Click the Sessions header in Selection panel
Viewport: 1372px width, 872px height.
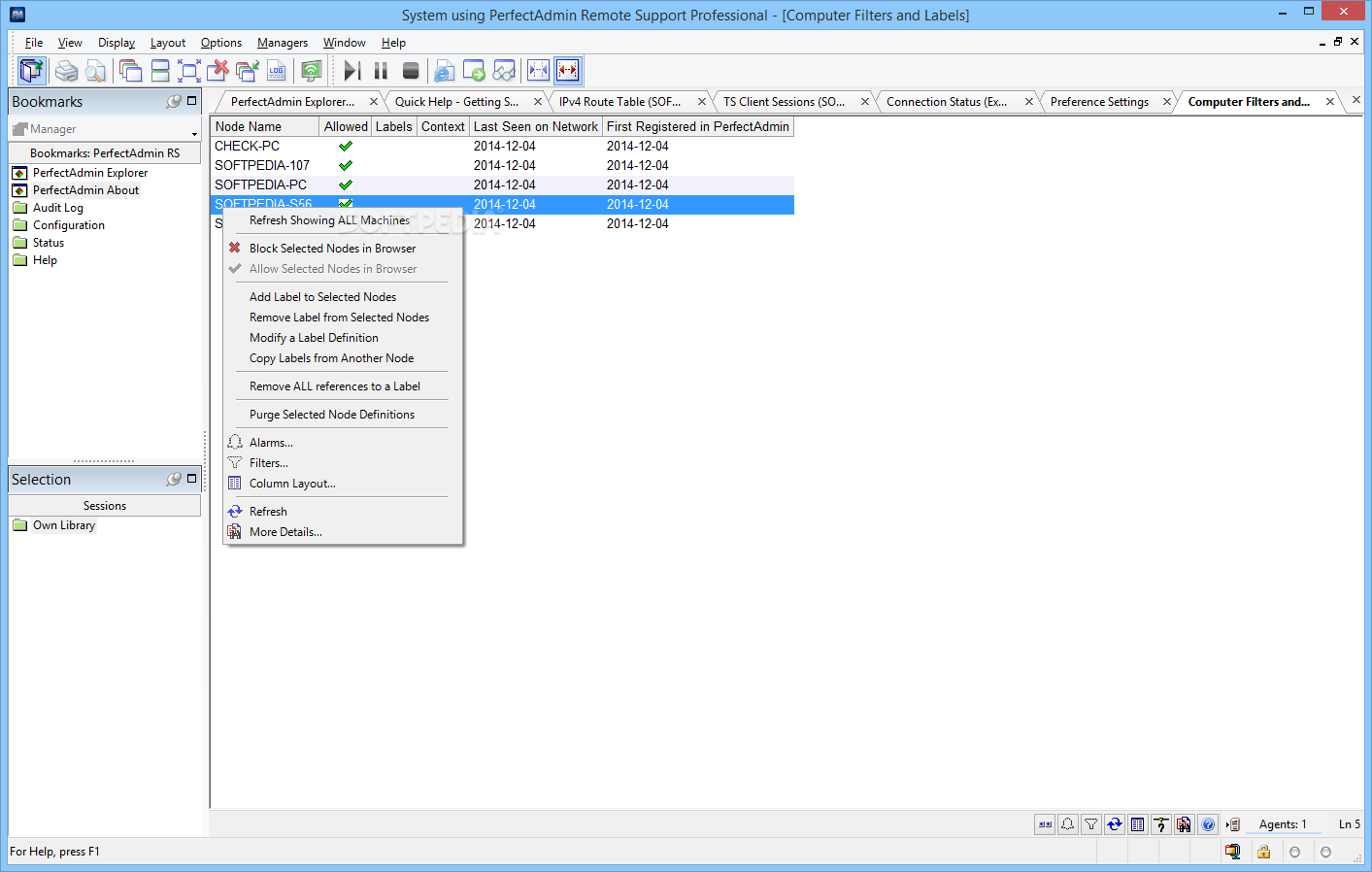tap(105, 506)
